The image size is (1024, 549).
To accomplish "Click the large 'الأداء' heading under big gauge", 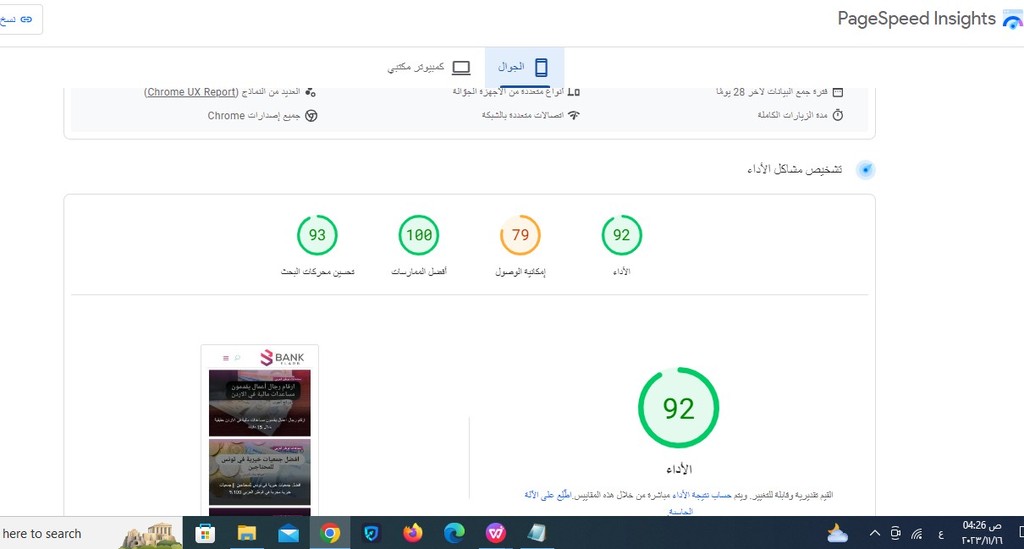I will tap(679, 469).
